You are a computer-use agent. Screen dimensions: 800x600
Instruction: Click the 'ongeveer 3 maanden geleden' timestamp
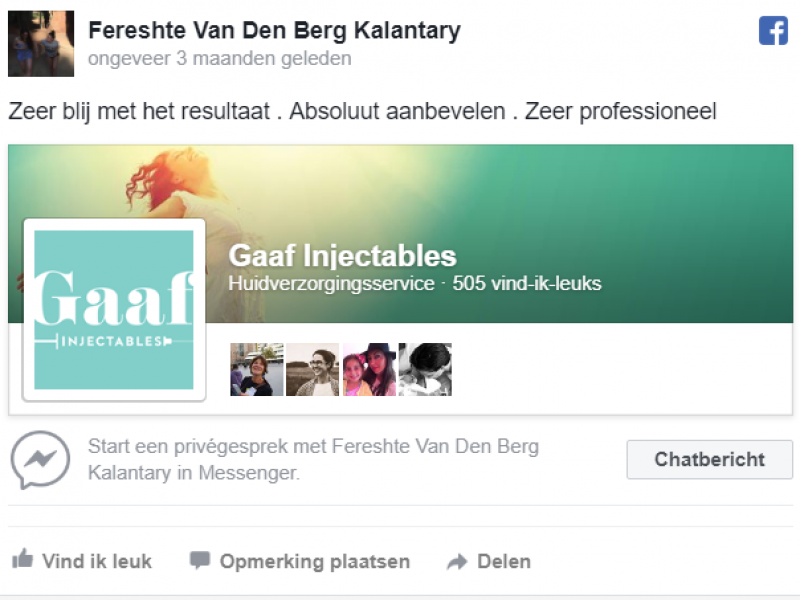tap(219, 58)
